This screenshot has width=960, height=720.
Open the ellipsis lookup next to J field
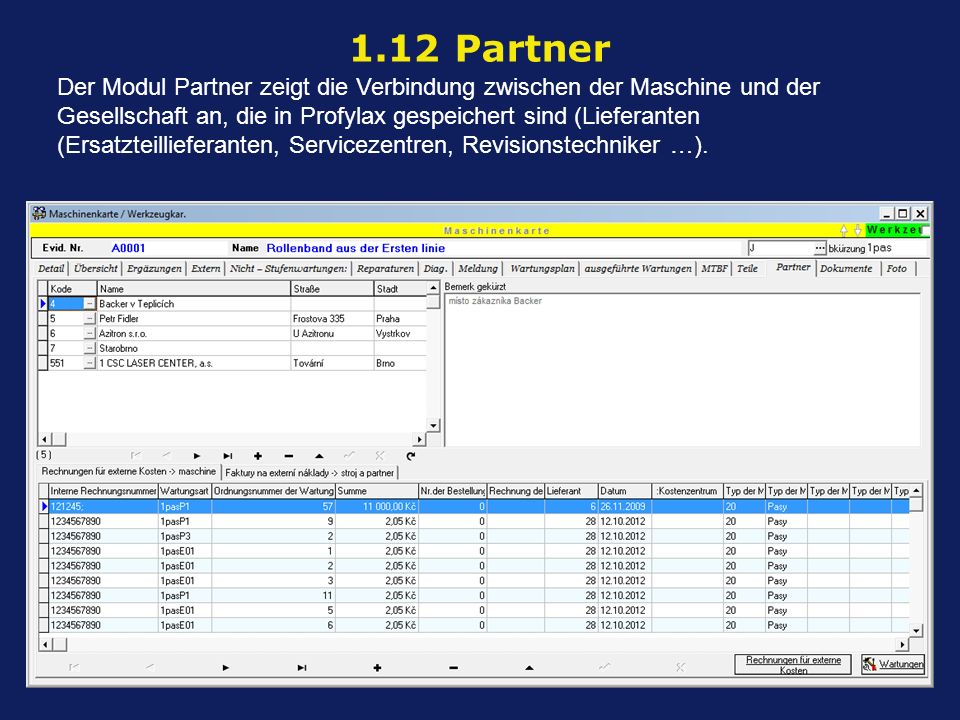coord(820,249)
